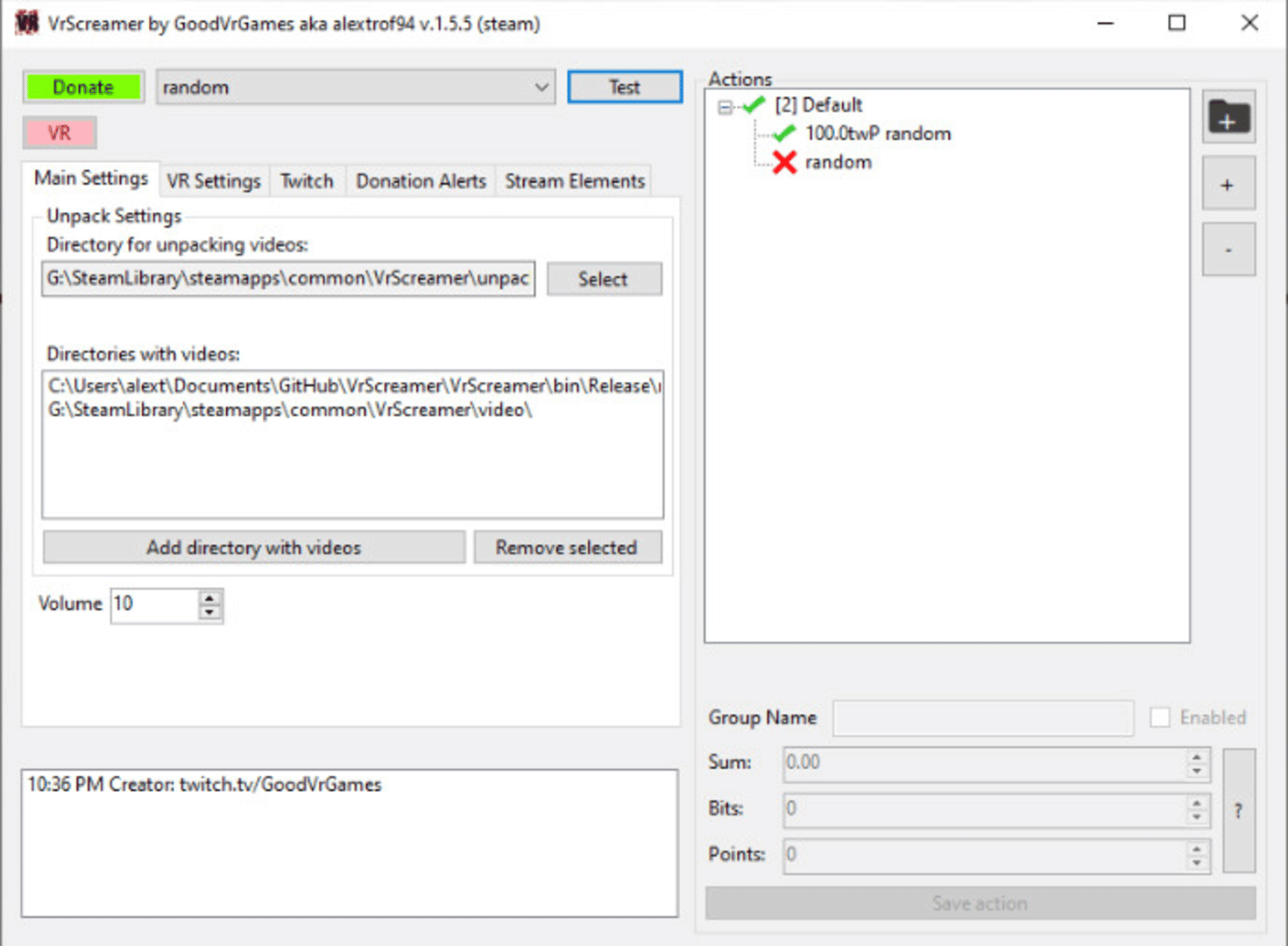Image resolution: width=1288 pixels, height=946 pixels.
Task: Click the plus button to add action
Action: [1228, 184]
